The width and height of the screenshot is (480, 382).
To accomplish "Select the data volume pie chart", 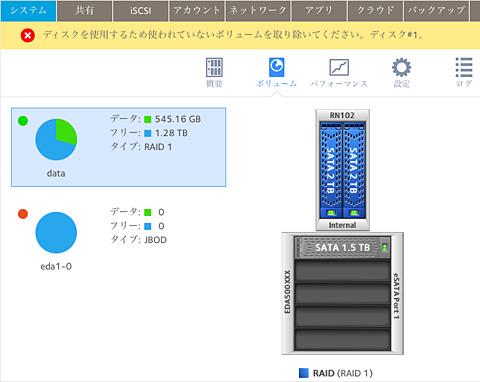I will [x=56, y=139].
